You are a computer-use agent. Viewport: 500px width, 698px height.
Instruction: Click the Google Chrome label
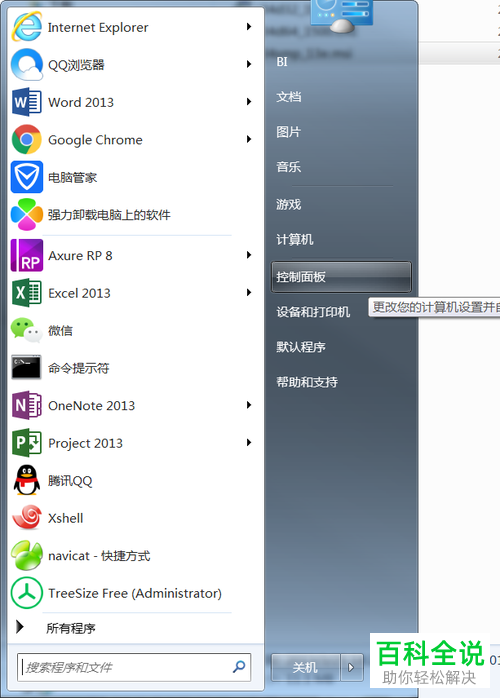95,140
